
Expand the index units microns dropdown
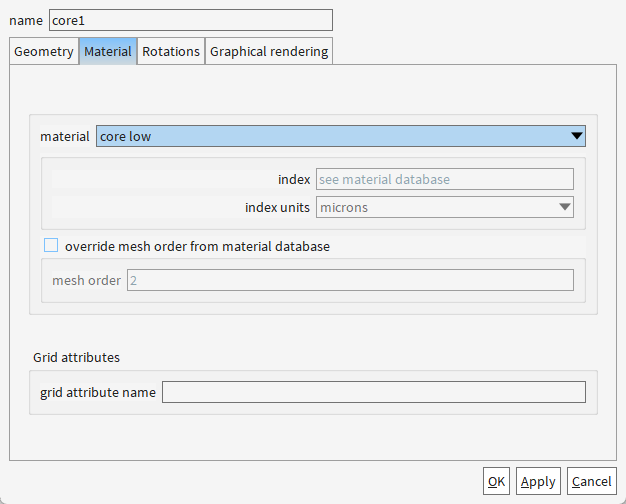445,207
